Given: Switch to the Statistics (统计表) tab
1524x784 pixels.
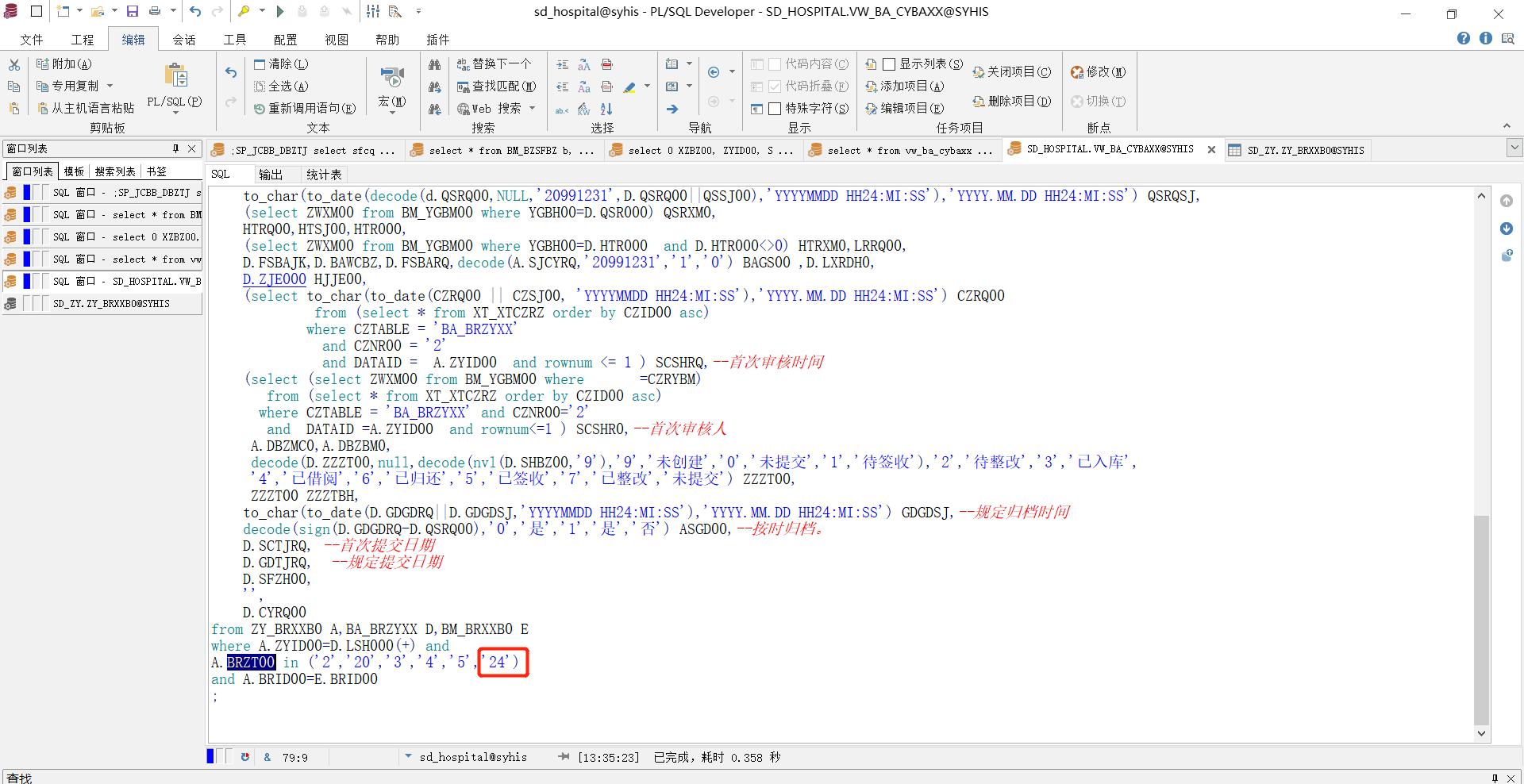Looking at the screenshot, I should click(324, 175).
